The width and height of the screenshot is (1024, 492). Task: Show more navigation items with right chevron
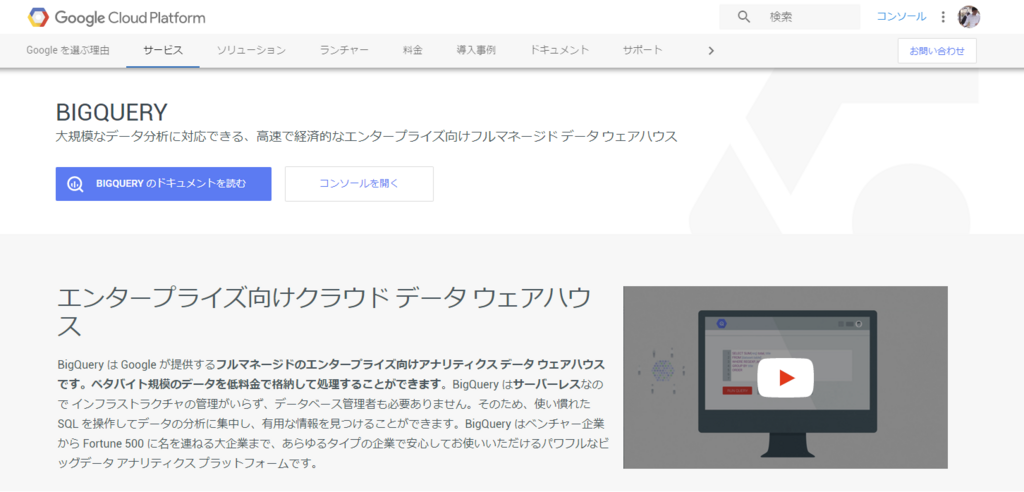click(711, 50)
